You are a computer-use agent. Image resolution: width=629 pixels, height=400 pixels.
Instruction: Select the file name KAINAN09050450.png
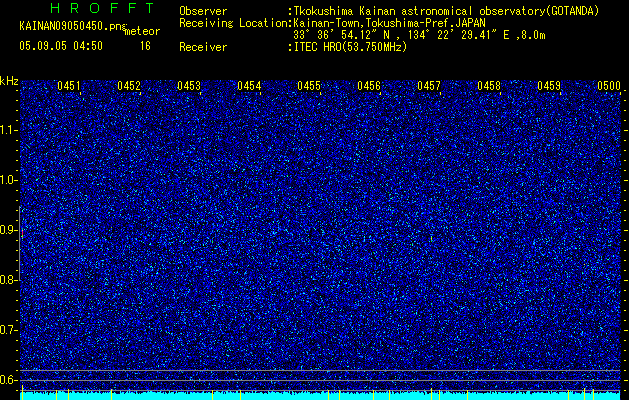coord(72,26)
